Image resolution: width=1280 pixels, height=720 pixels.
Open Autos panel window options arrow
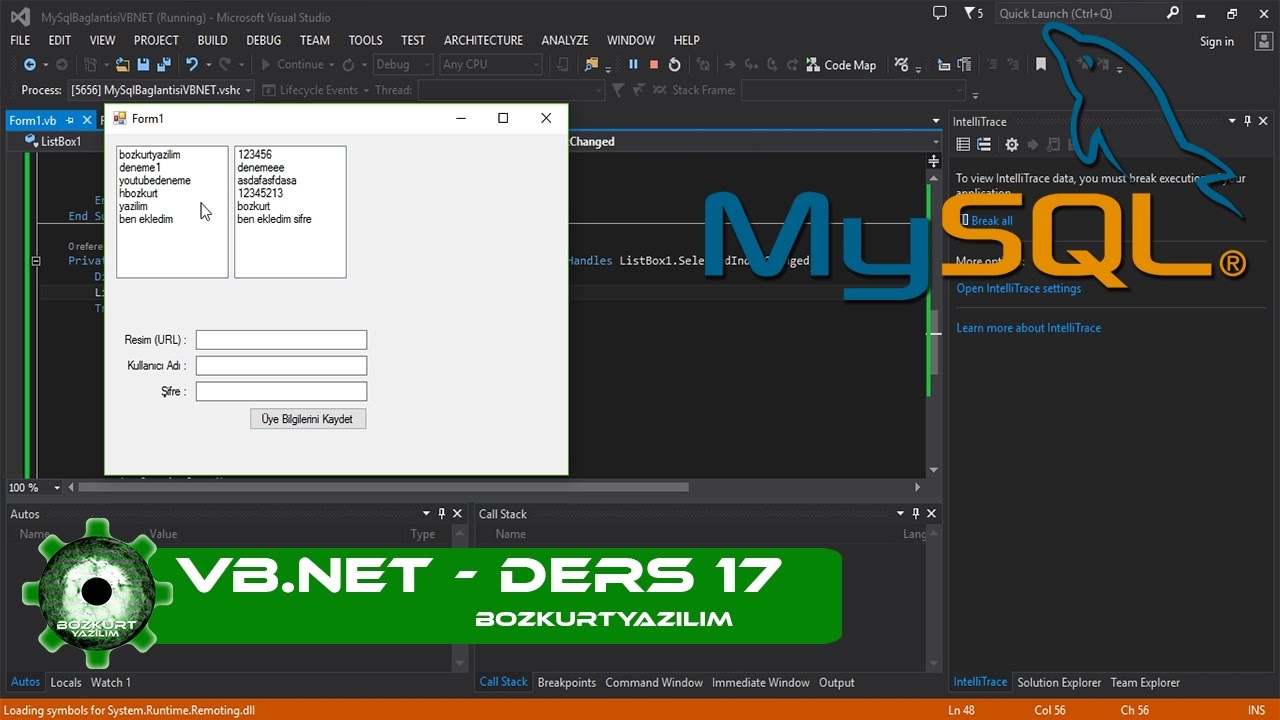426,514
